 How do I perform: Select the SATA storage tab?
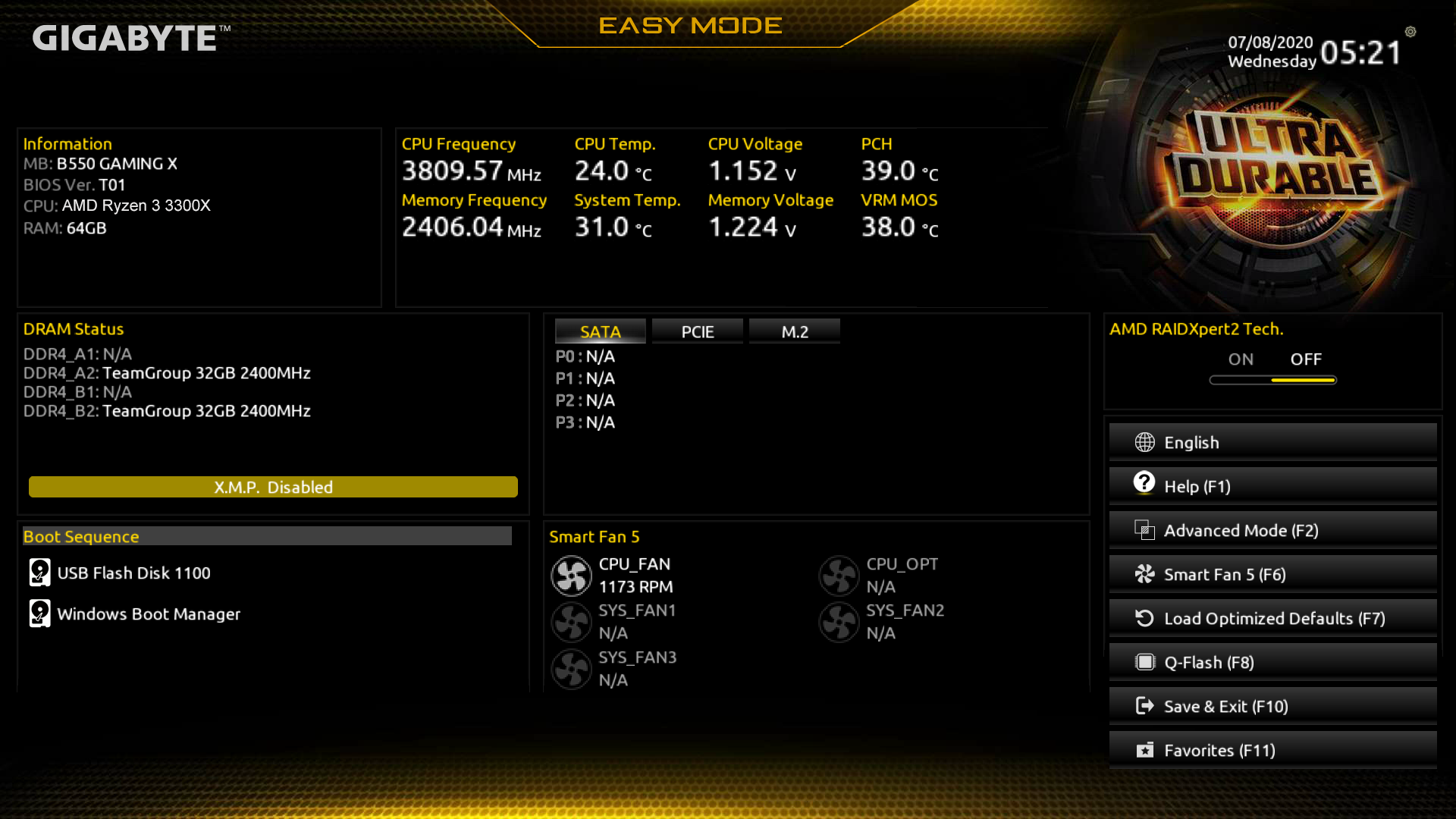click(599, 331)
